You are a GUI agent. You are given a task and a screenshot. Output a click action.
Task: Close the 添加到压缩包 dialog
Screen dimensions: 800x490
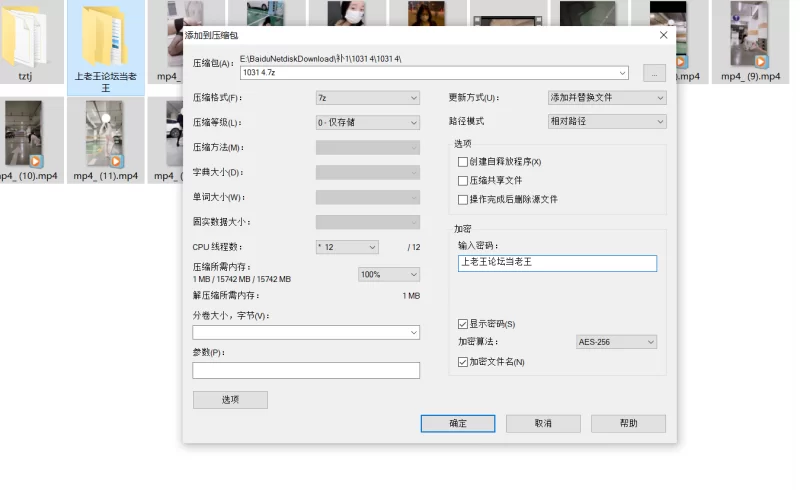click(663, 35)
